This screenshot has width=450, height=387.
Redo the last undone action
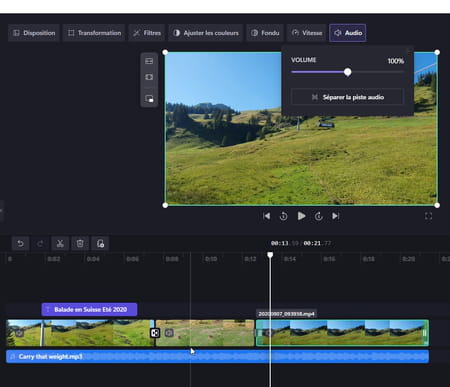pyautogui.click(x=40, y=244)
